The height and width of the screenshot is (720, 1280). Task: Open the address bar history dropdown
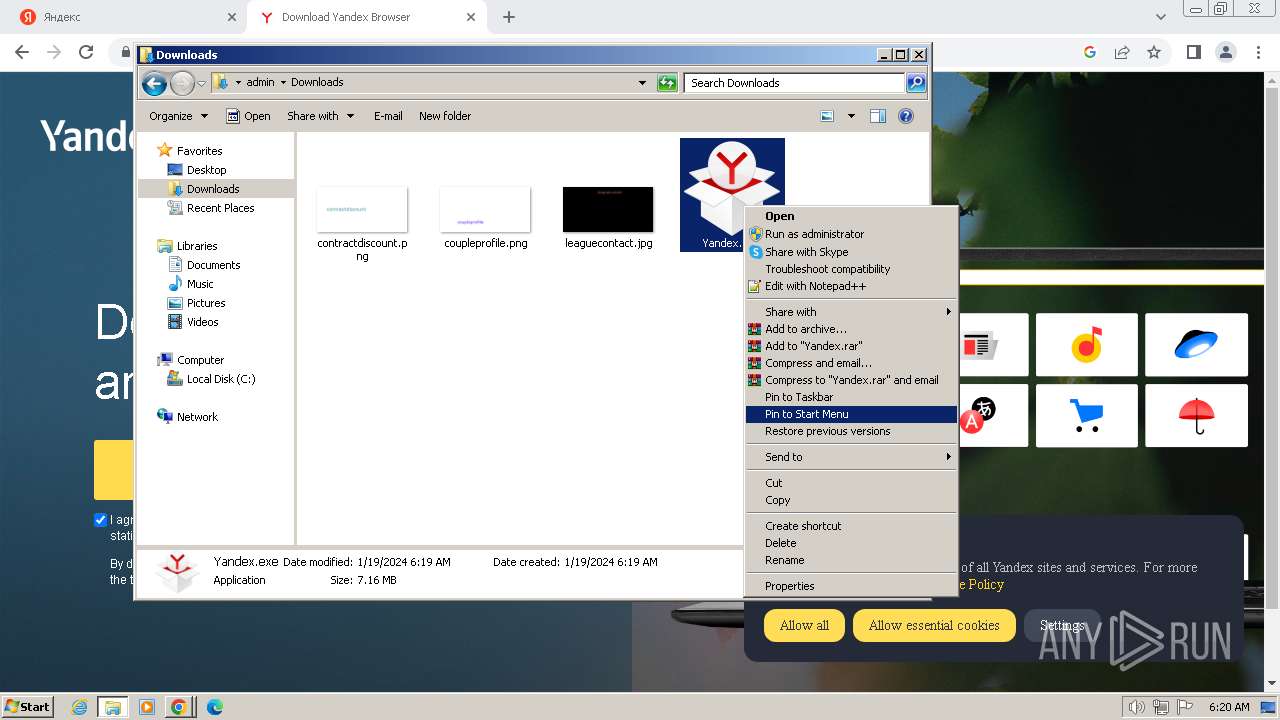pos(642,83)
